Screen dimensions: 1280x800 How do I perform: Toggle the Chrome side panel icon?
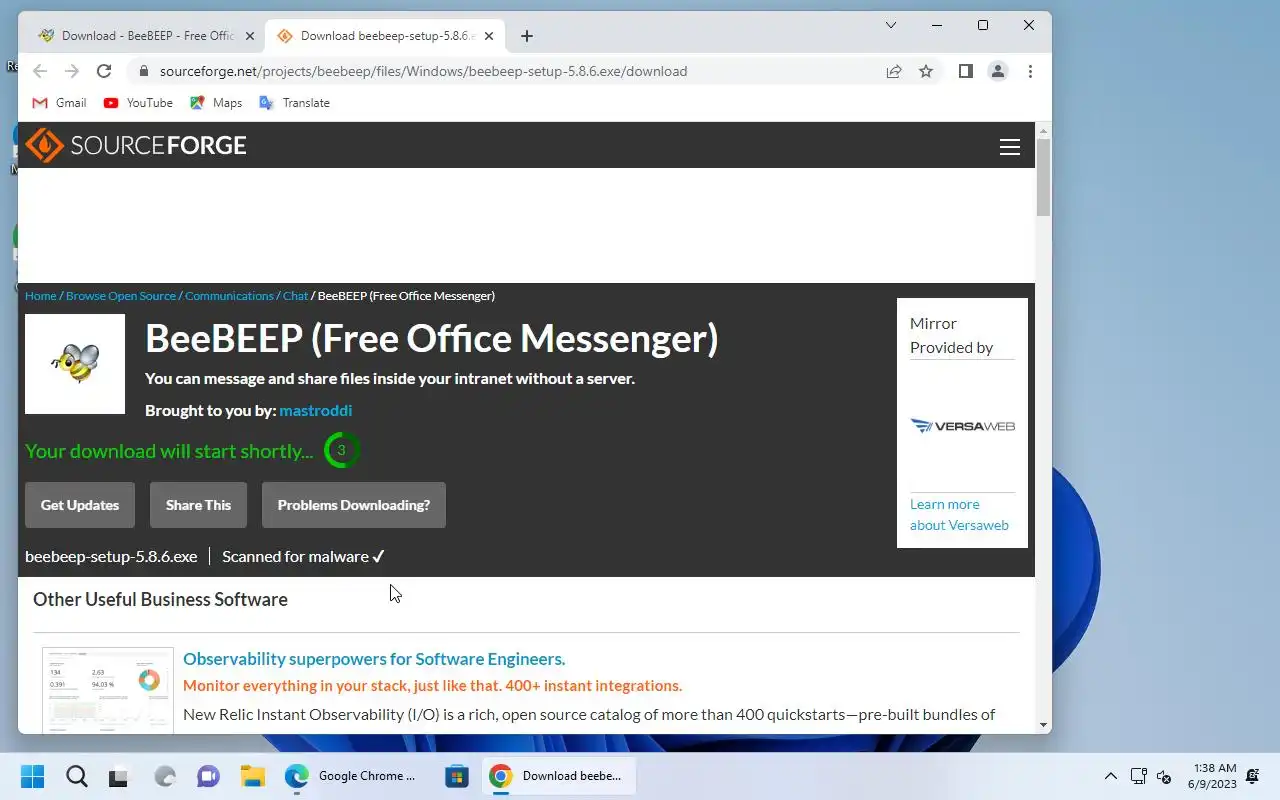pyautogui.click(x=965, y=71)
